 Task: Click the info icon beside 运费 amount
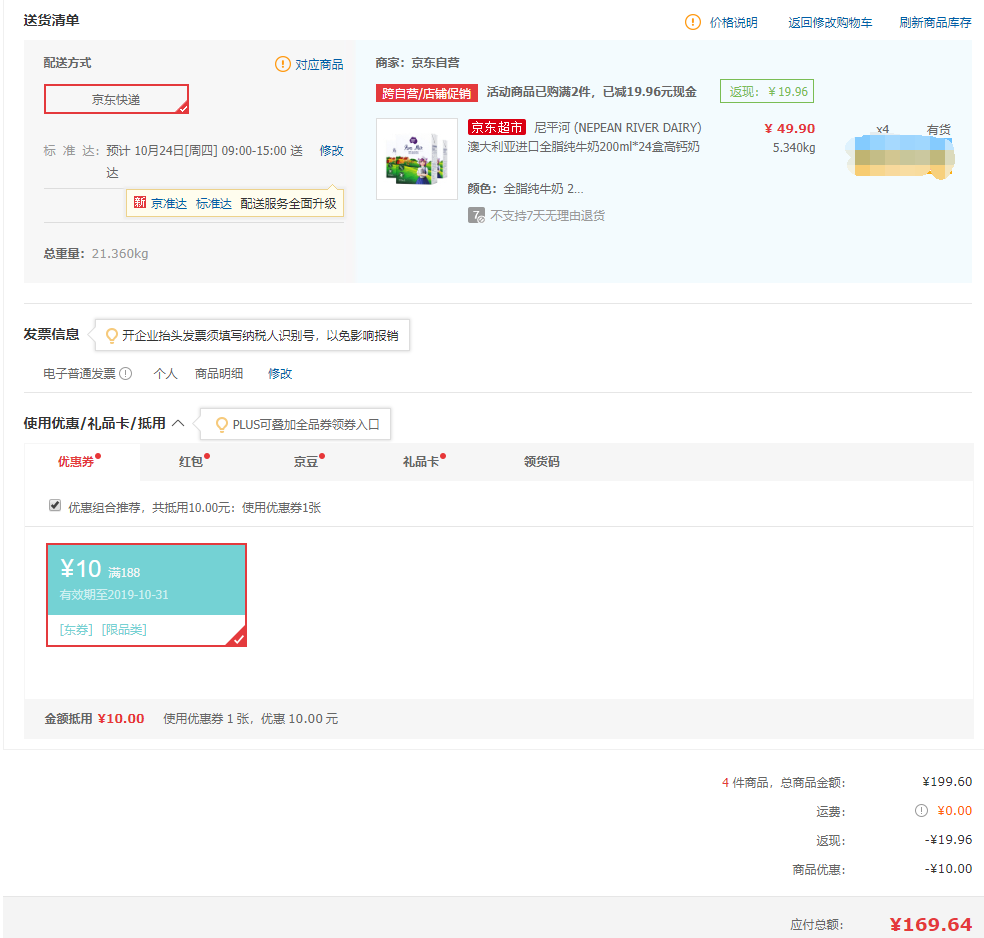(921, 811)
